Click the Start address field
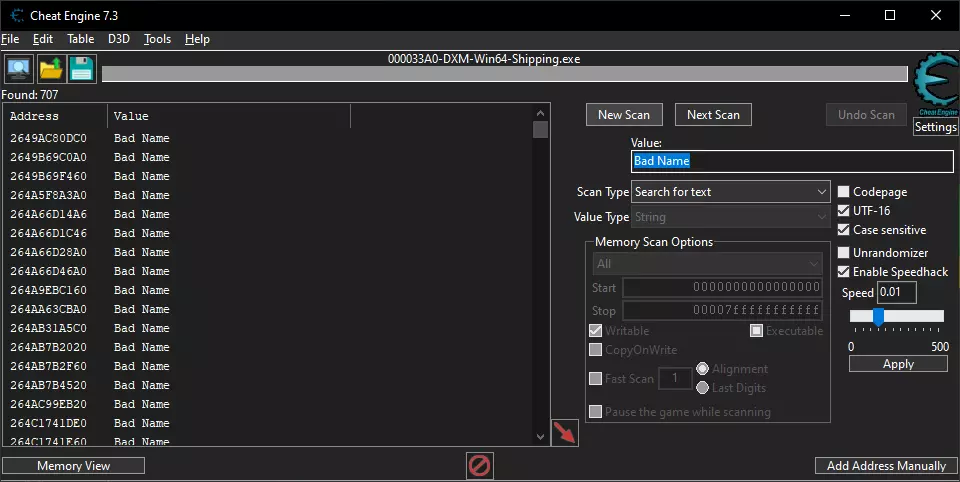The height and width of the screenshot is (482, 960). coord(722,287)
